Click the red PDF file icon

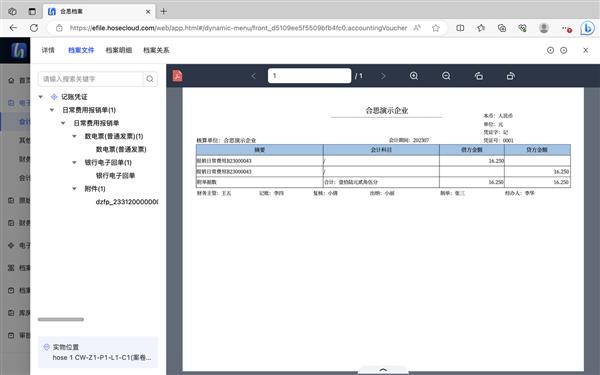pos(177,75)
